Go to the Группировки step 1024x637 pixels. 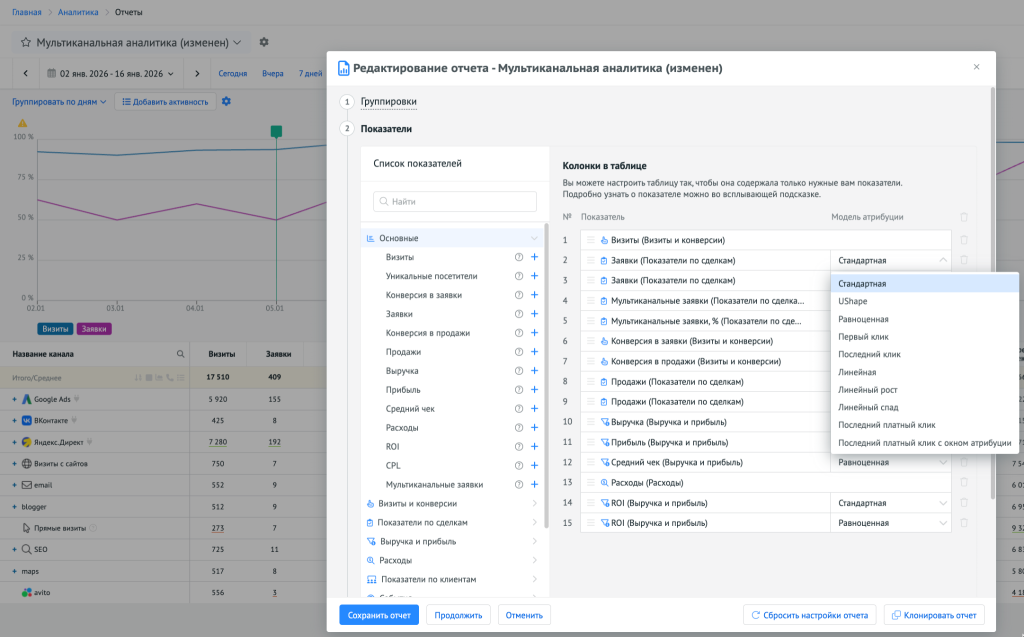coord(388,102)
